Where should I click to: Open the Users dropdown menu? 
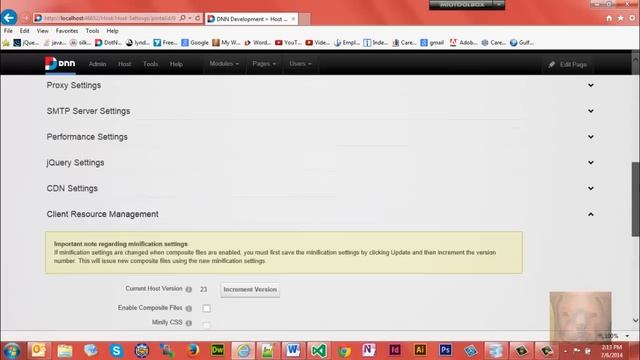tap(300, 64)
